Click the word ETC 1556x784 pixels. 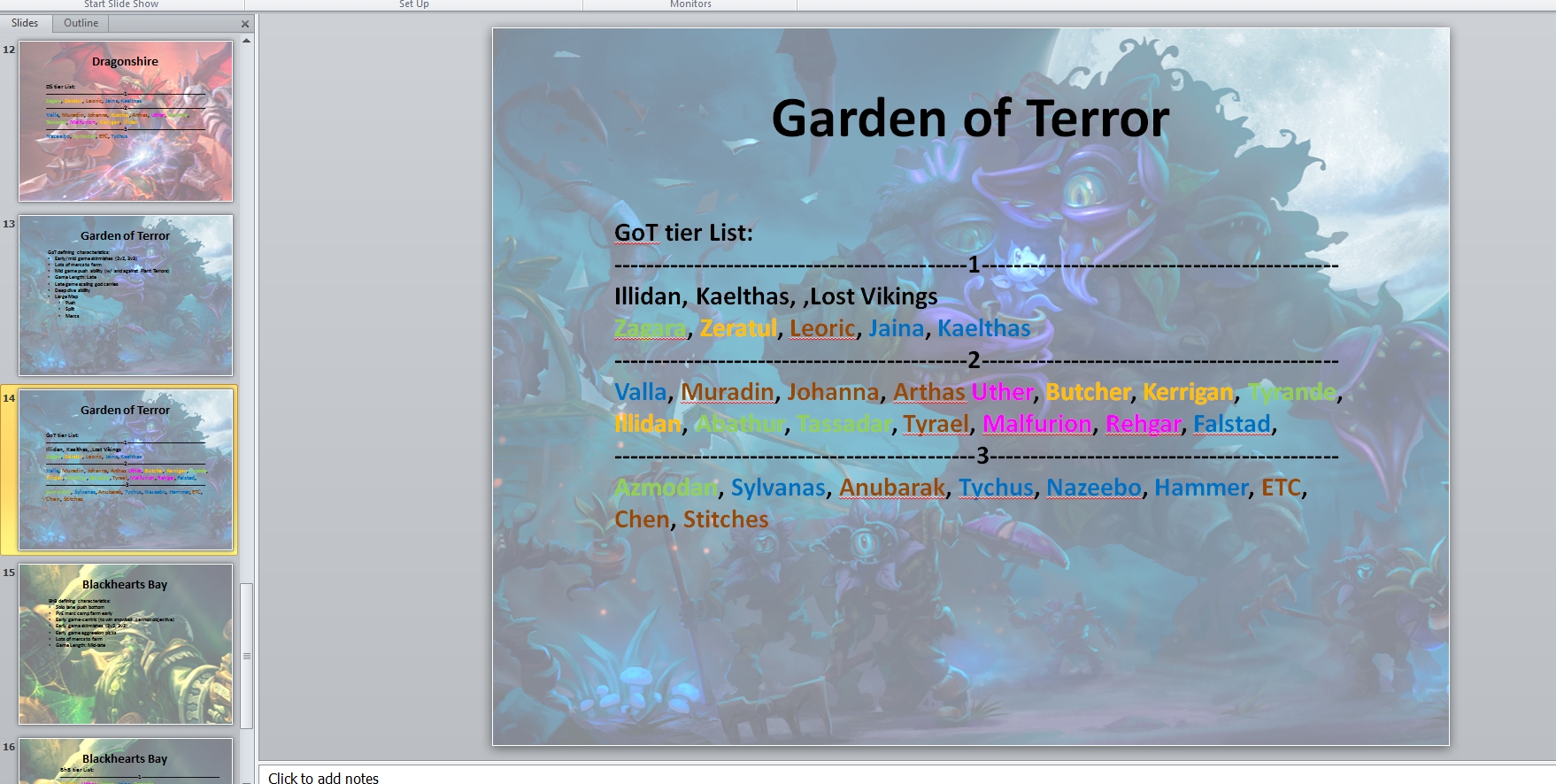(x=1281, y=488)
